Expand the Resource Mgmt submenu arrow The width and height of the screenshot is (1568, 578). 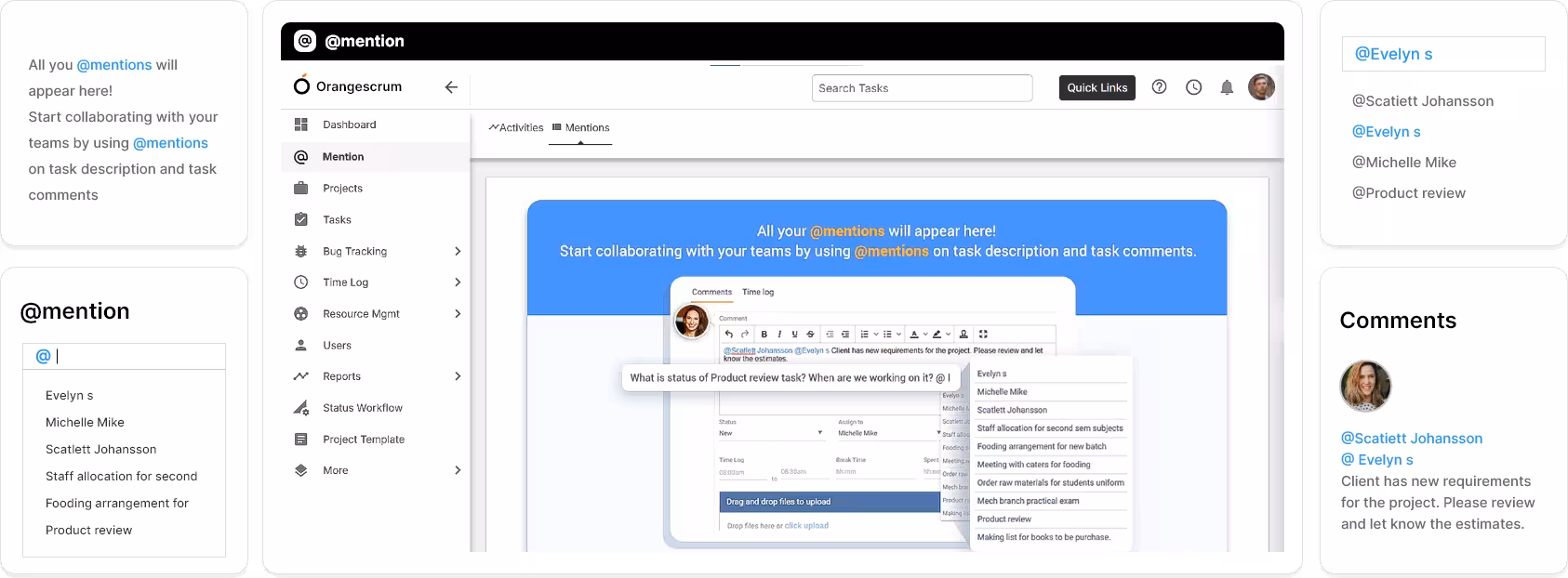coord(457,314)
